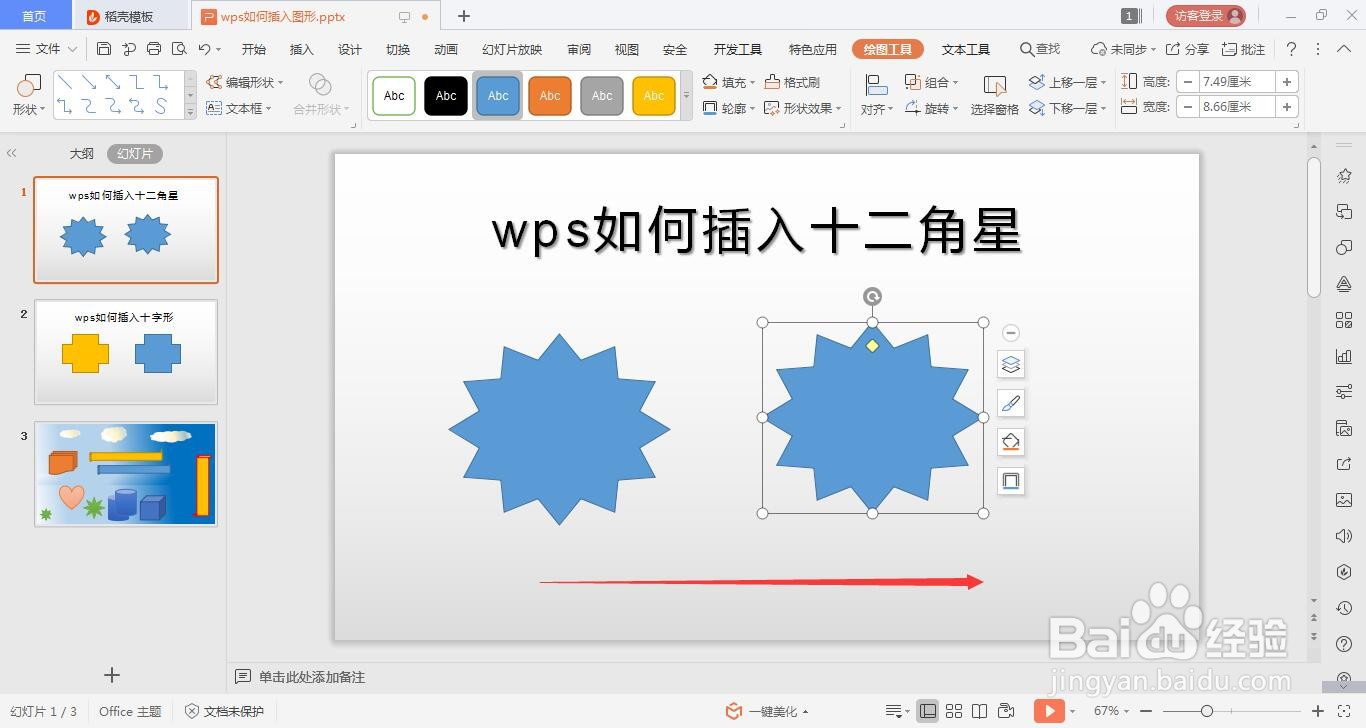Viewport: 1366px width, 728px height.
Task: Open the Design (设计) ribbon tab
Action: pyautogui.click(x=350, y=49)
